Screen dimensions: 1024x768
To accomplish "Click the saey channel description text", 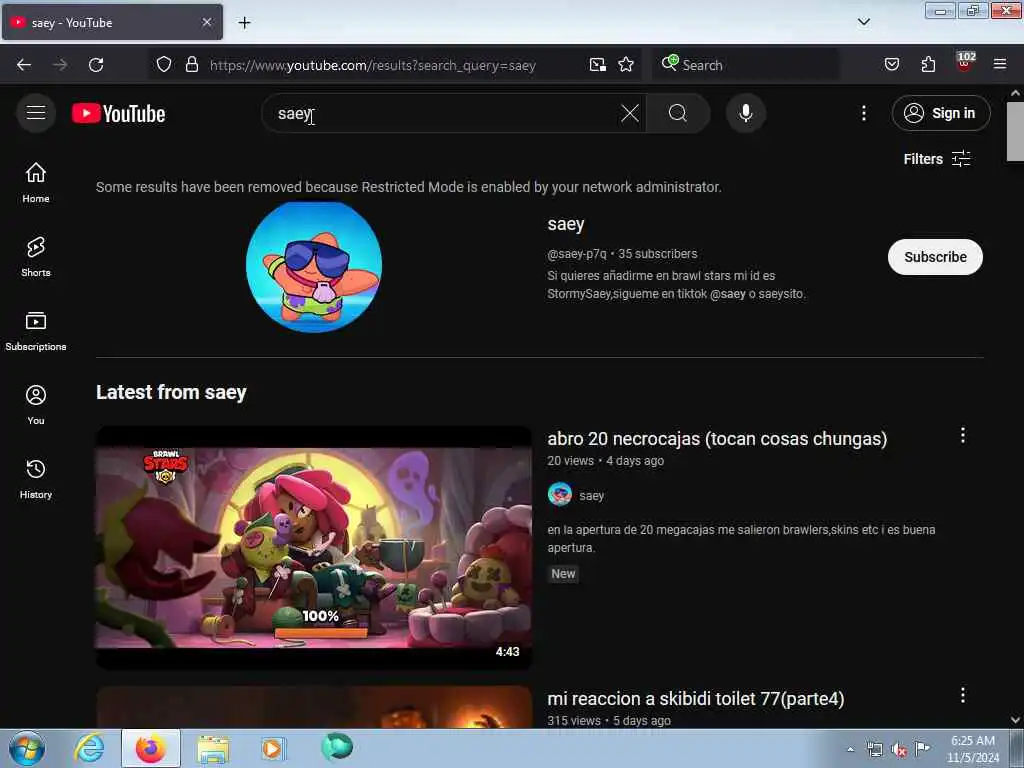I will [x=677, y=285].
